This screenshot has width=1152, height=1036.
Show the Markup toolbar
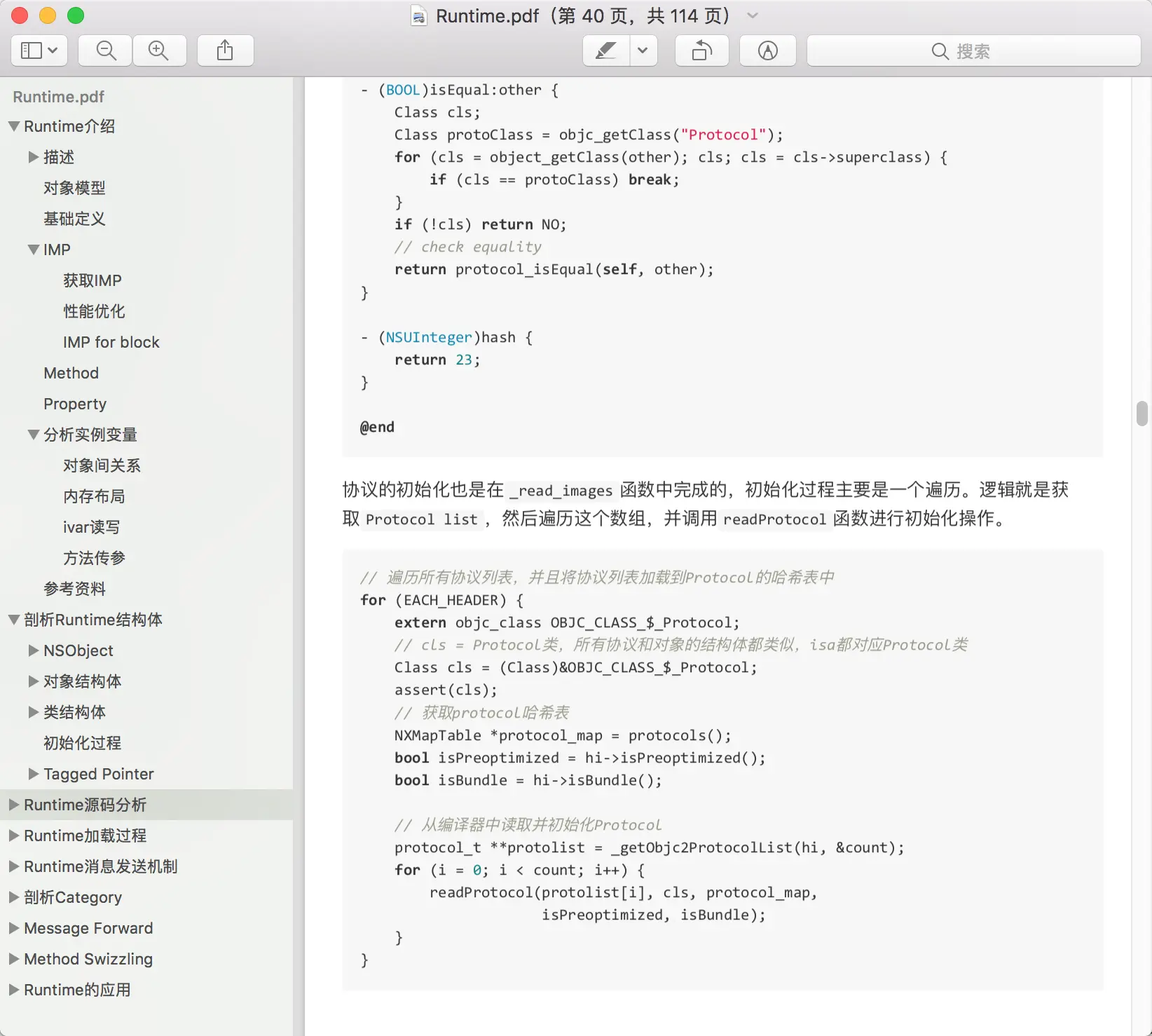[768, 50]
